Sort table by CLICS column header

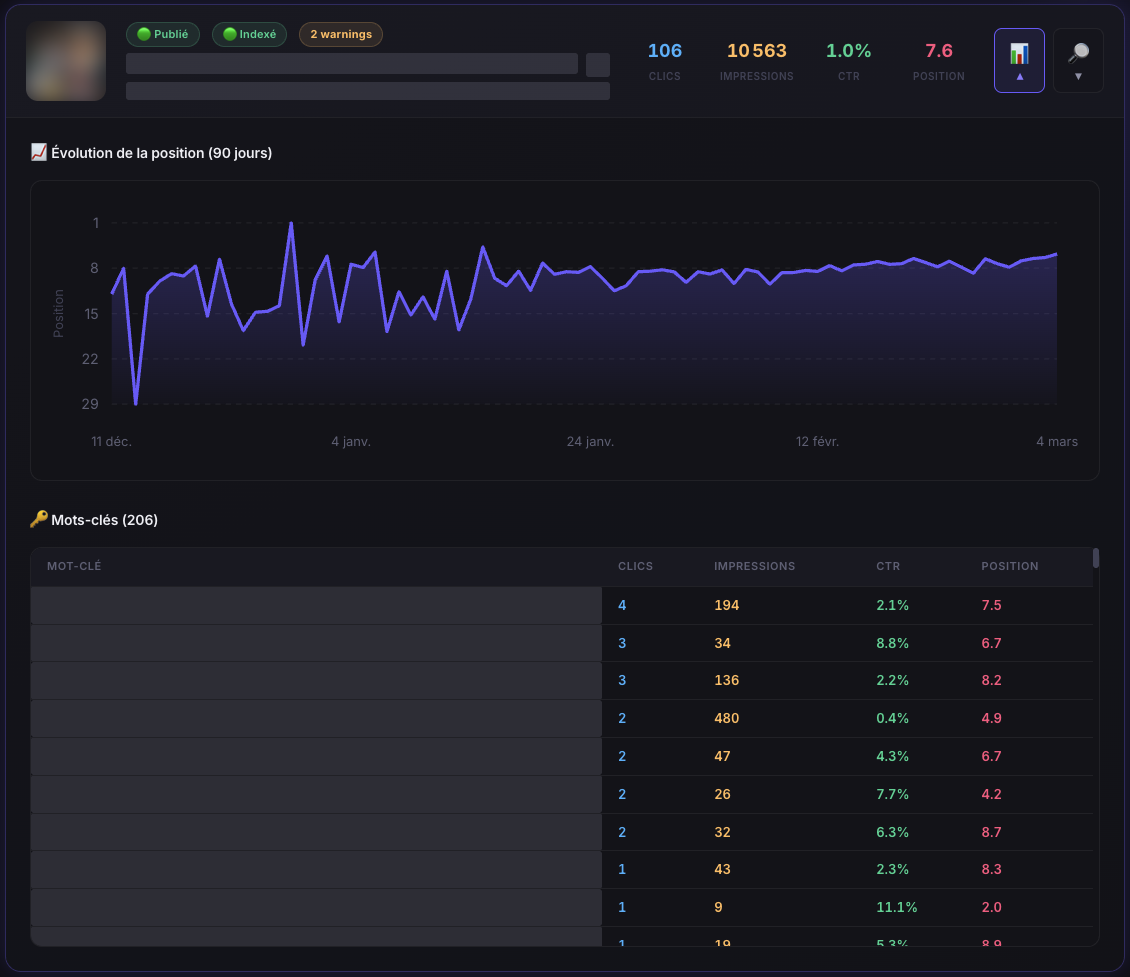pyautogui.click(x=635, y=566)
